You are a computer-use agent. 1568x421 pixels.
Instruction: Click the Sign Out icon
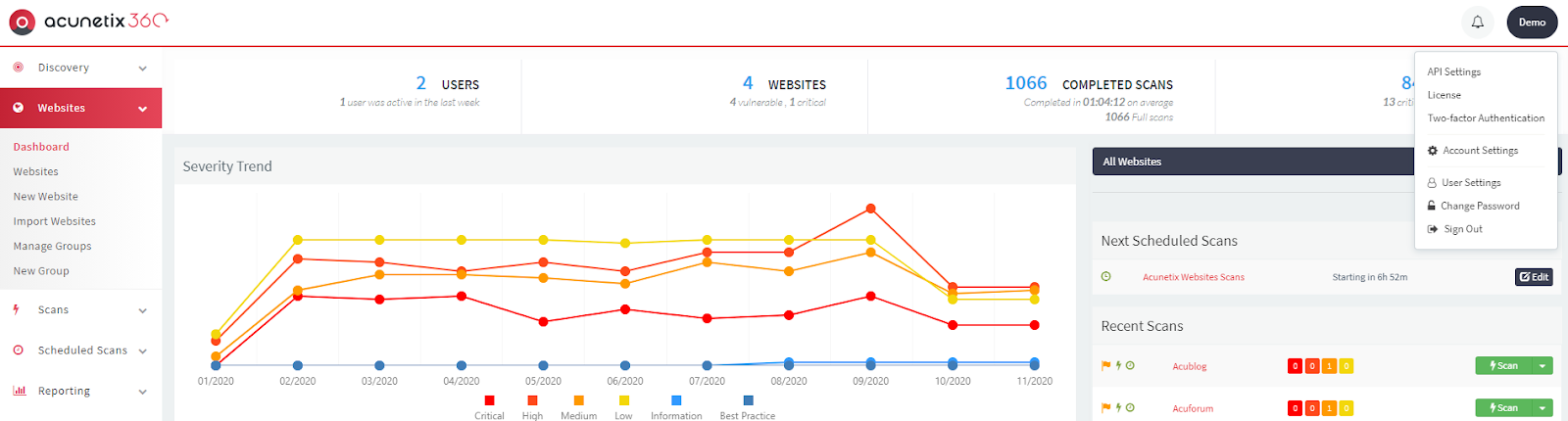pyautogui.click(x=1433, y=229)
